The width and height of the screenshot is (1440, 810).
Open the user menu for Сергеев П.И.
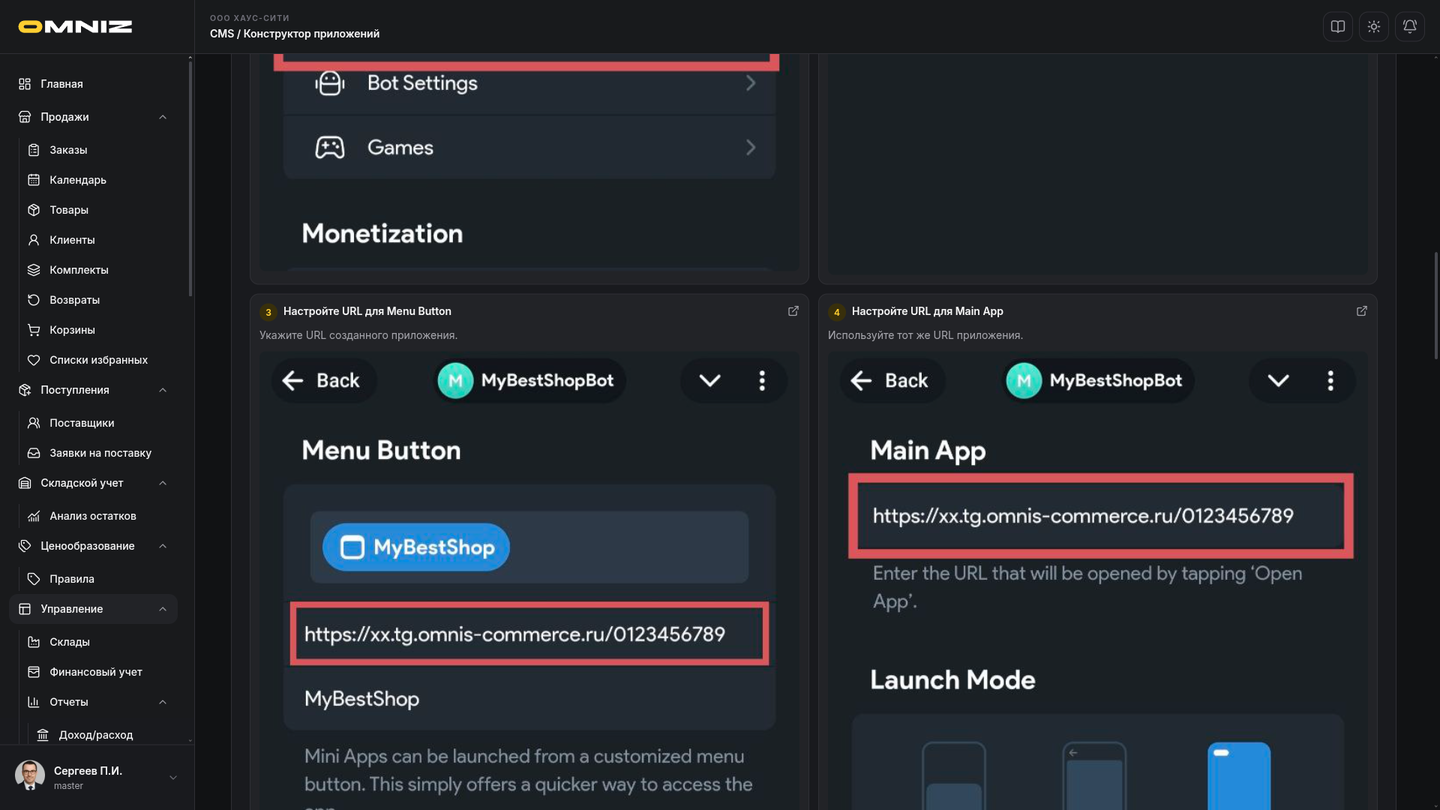[97, 777]
